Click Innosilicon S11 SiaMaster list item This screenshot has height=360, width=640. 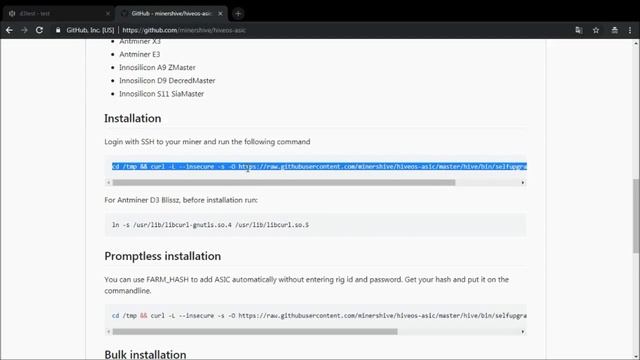click(161, 93)
